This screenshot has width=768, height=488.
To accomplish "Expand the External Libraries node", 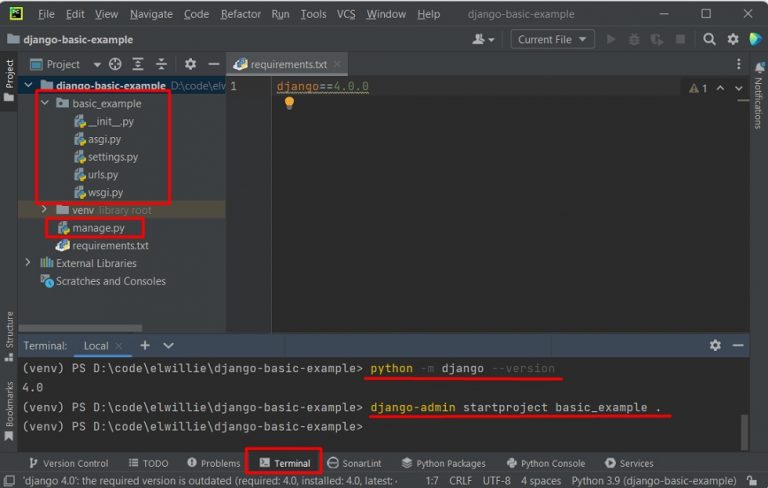I will pyautogui.click(x=28, y=263).
